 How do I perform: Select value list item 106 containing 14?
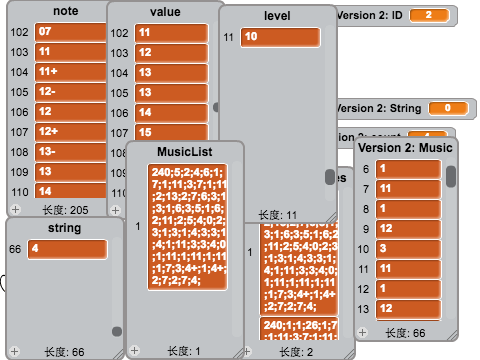pyautogui.click(x=172, y=113)
